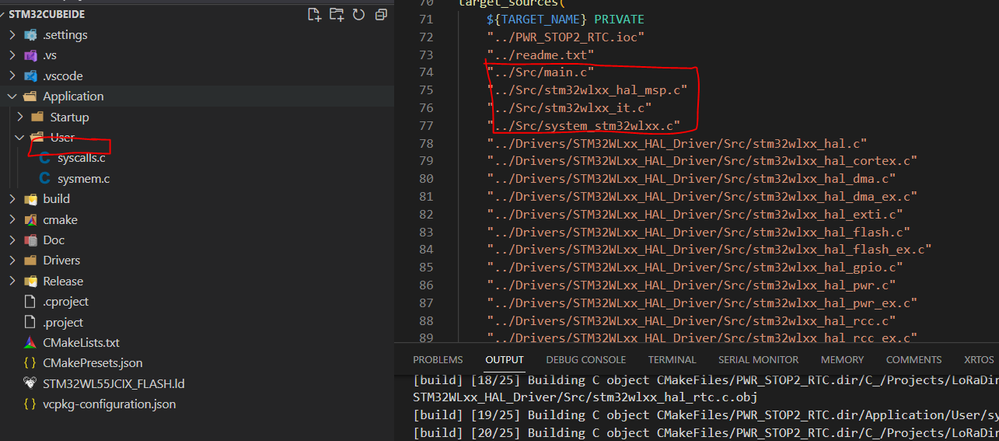
Task: Collapse the STM32CUBEIDE root section
Action: pyautogui.click(x=4, y=15)
